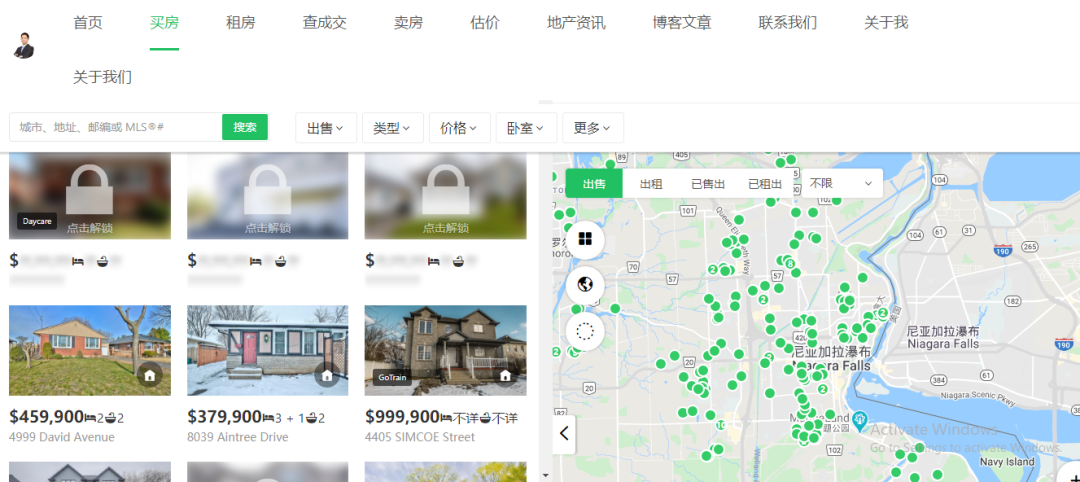Go to the 租房 rentals page
Viewport: 1080px width, 482px height.
coord(240,23)
